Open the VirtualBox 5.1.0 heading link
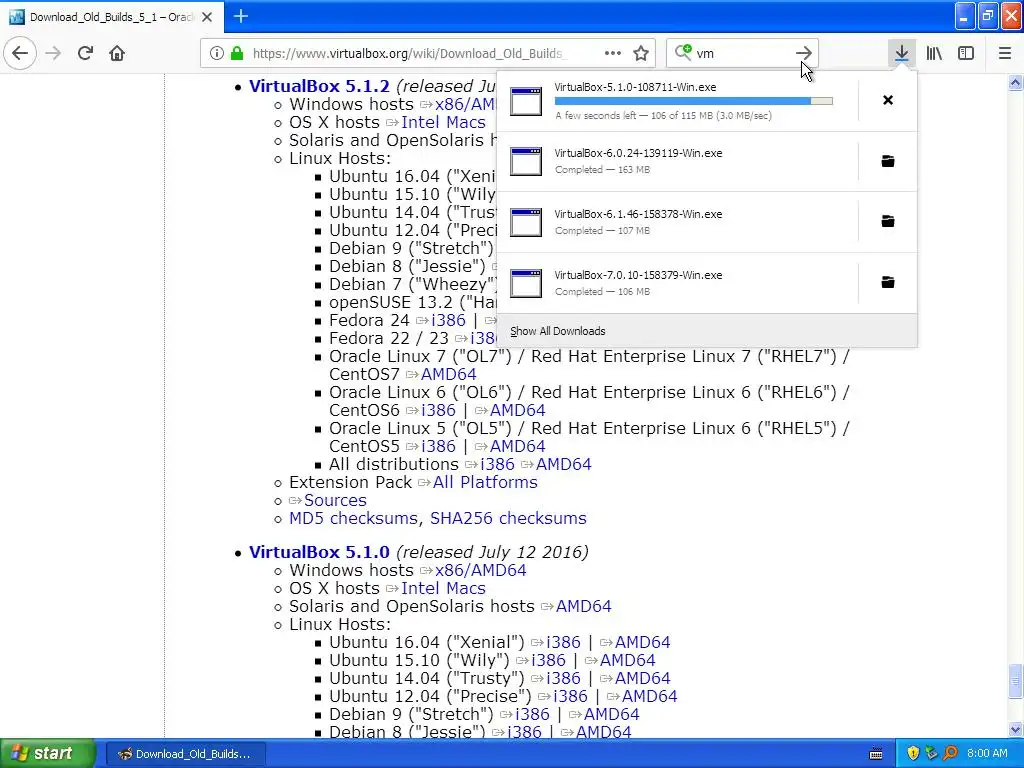The width and height of the screenshot is (1024, 768). (319, 552)
